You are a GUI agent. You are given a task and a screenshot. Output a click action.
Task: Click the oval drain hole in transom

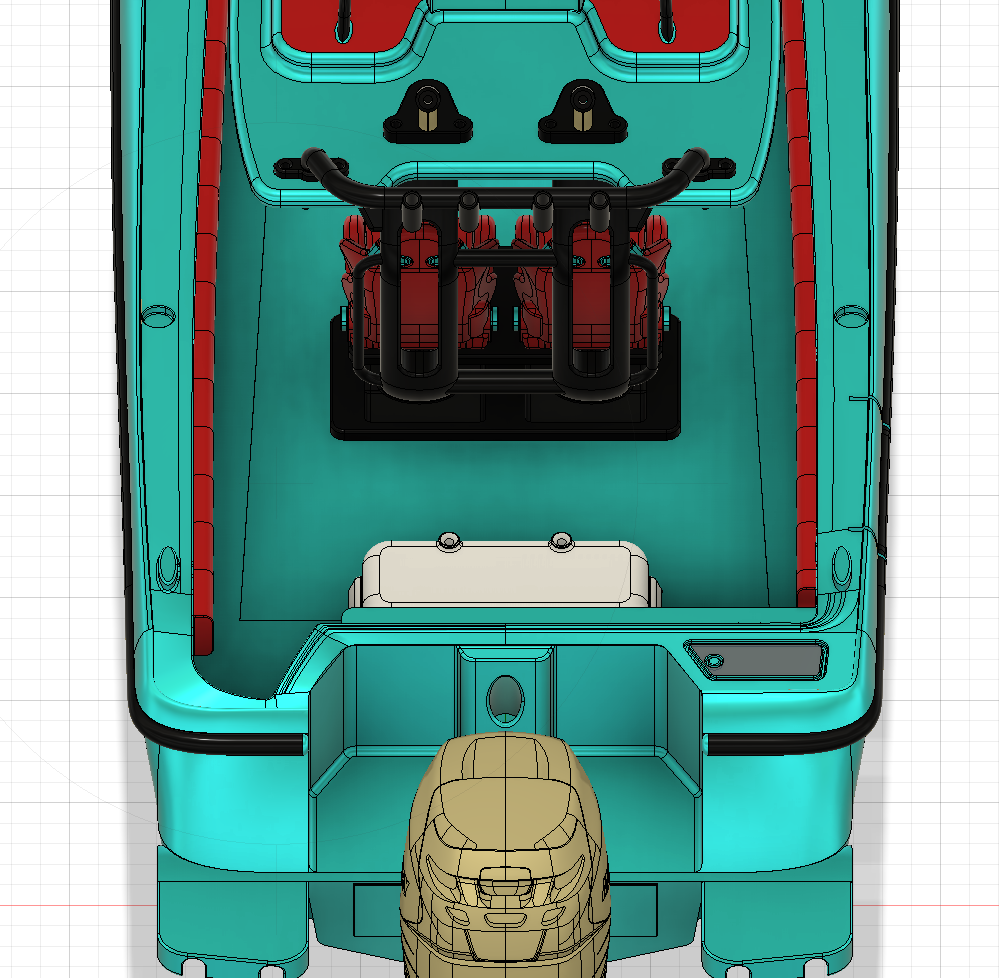coord(505,700)
